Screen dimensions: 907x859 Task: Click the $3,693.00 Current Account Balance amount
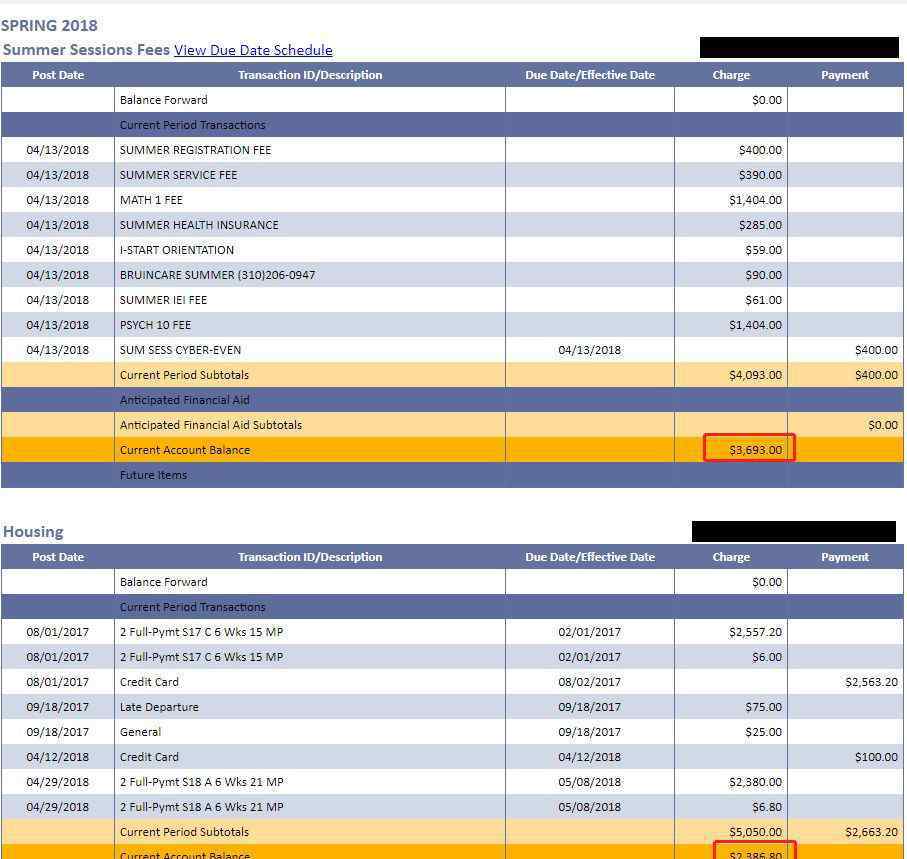coord(755,450)
